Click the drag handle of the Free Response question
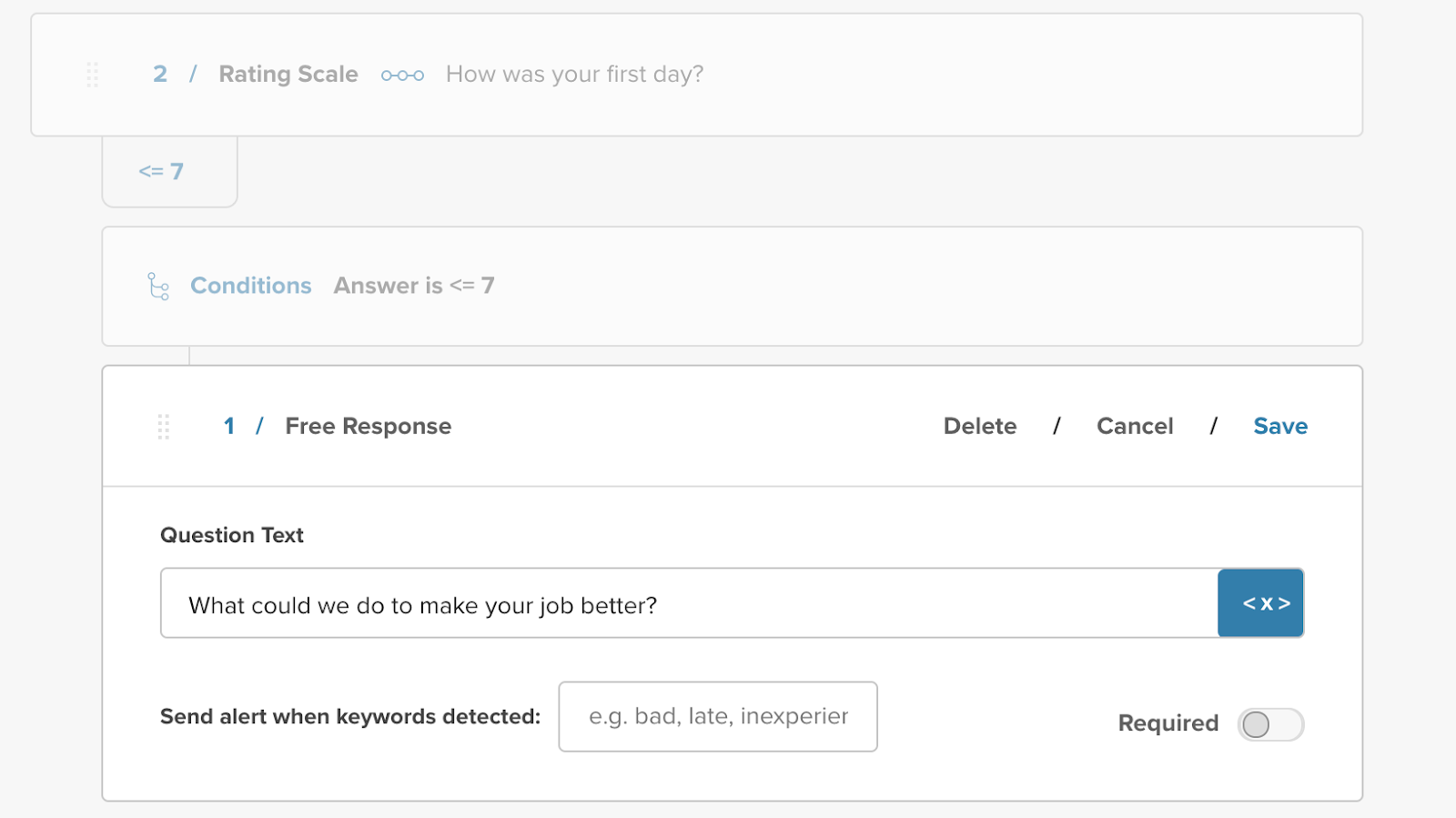This screenshot has width=1456, height=818. (164, 427)
